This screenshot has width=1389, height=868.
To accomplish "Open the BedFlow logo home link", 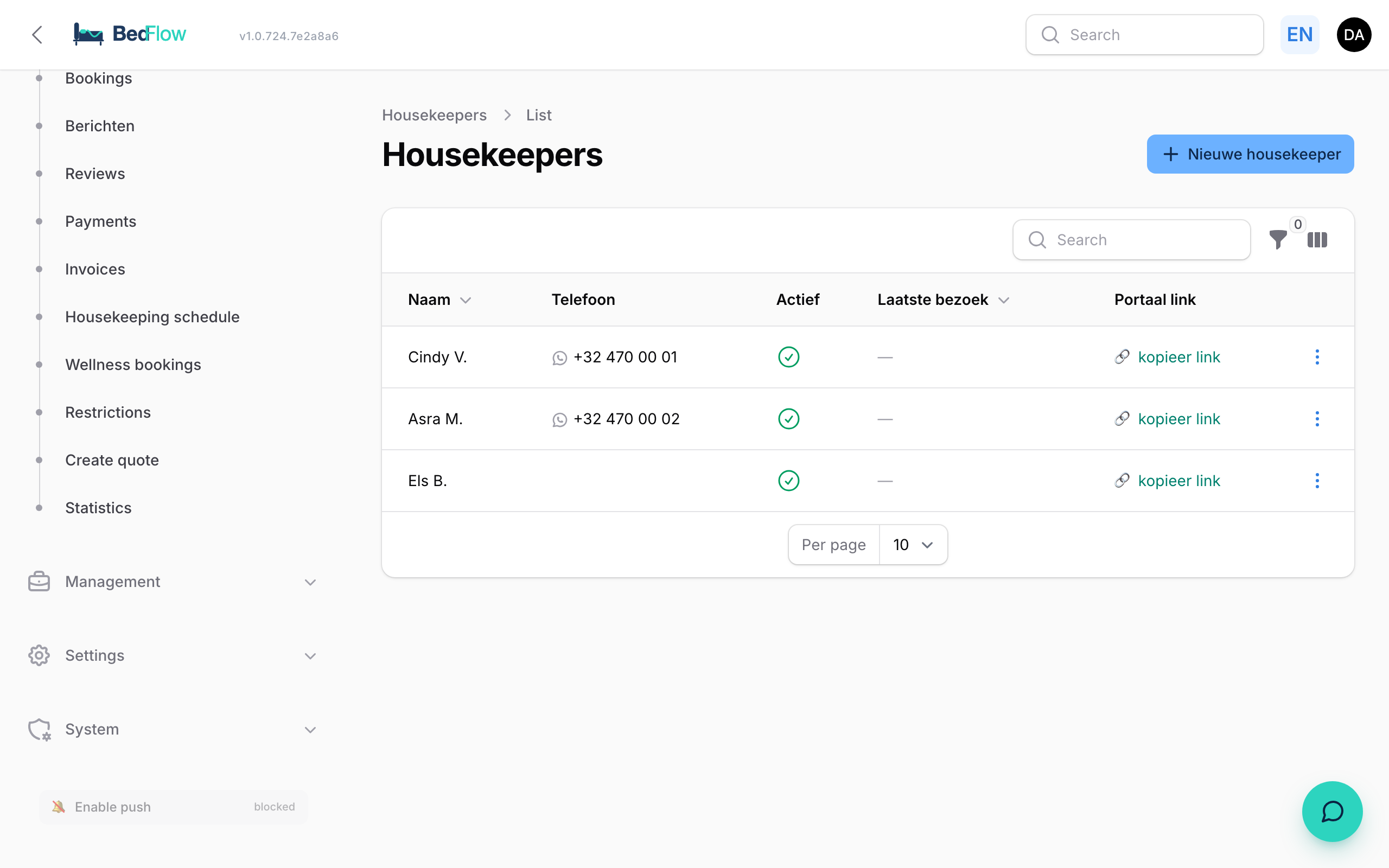I will pyautogui.click(x=130, y=34).
